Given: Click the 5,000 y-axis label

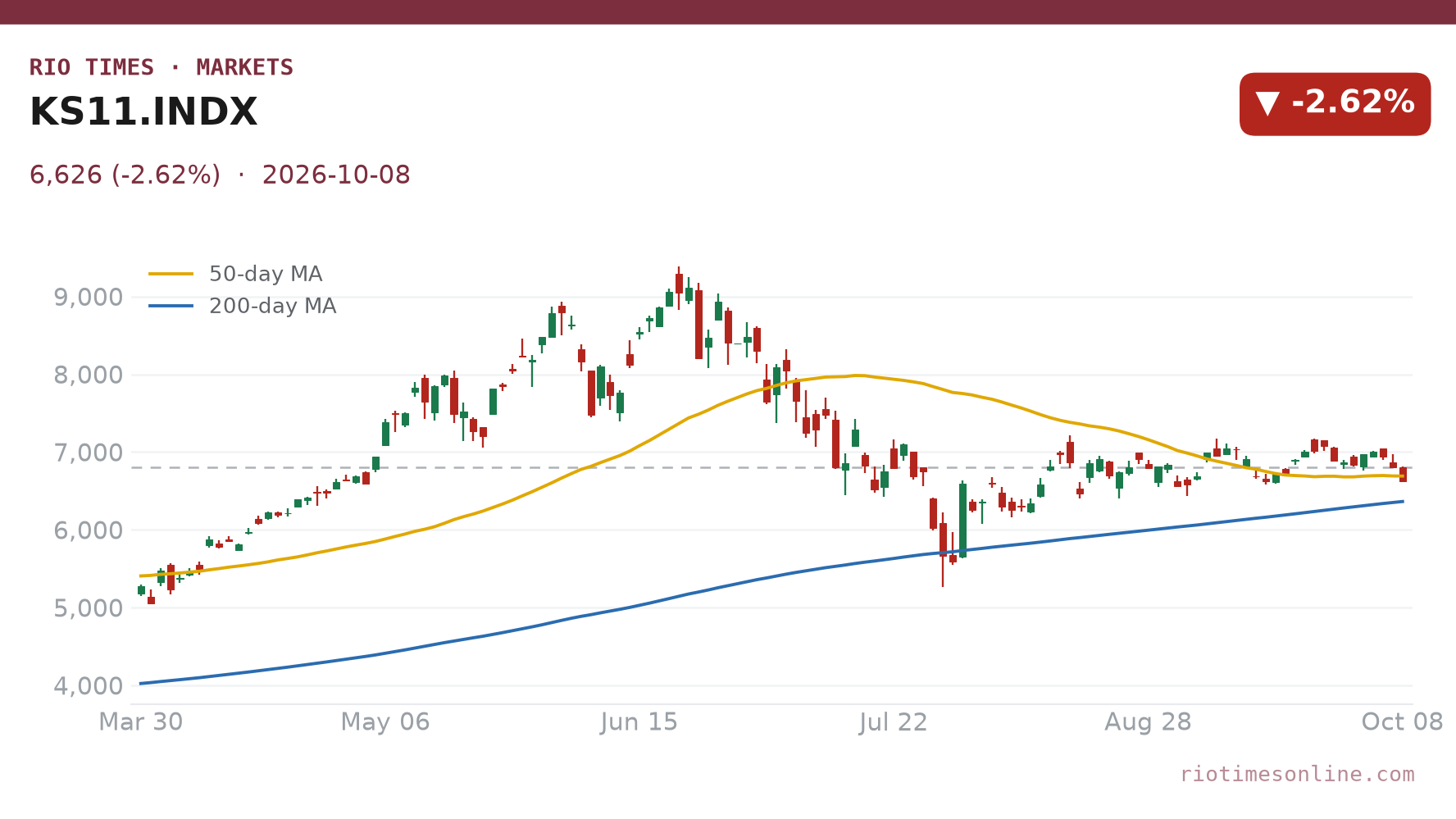Looking at the screenshot, I should coord(89,608).
